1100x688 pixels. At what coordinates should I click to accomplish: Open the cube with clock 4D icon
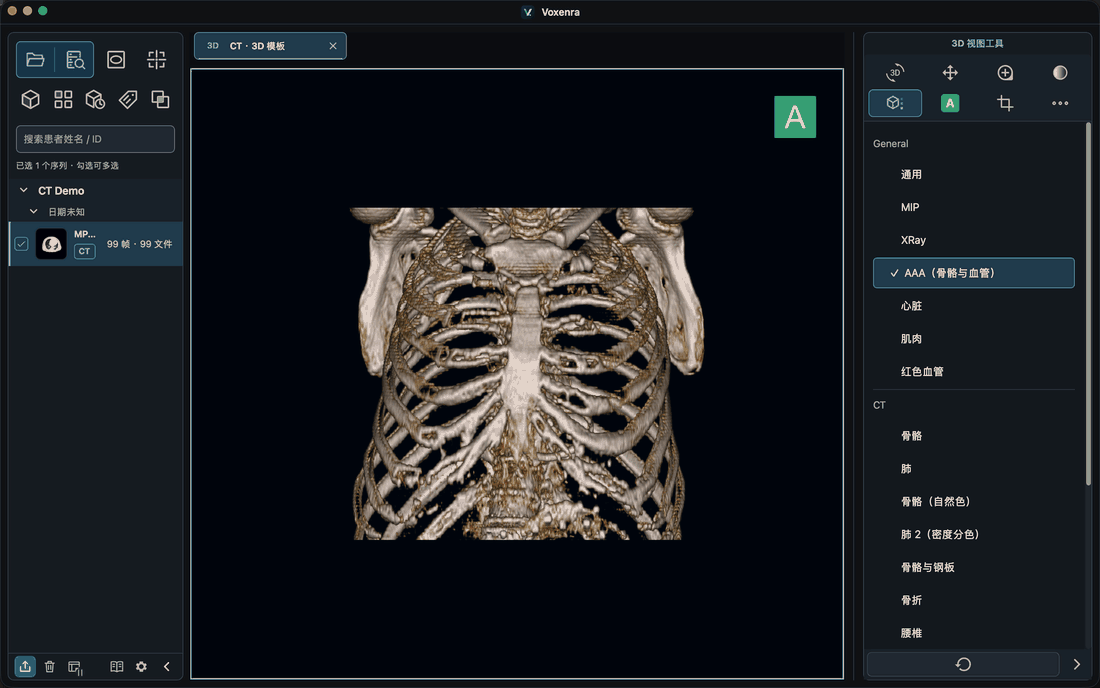tap(95, 100)
